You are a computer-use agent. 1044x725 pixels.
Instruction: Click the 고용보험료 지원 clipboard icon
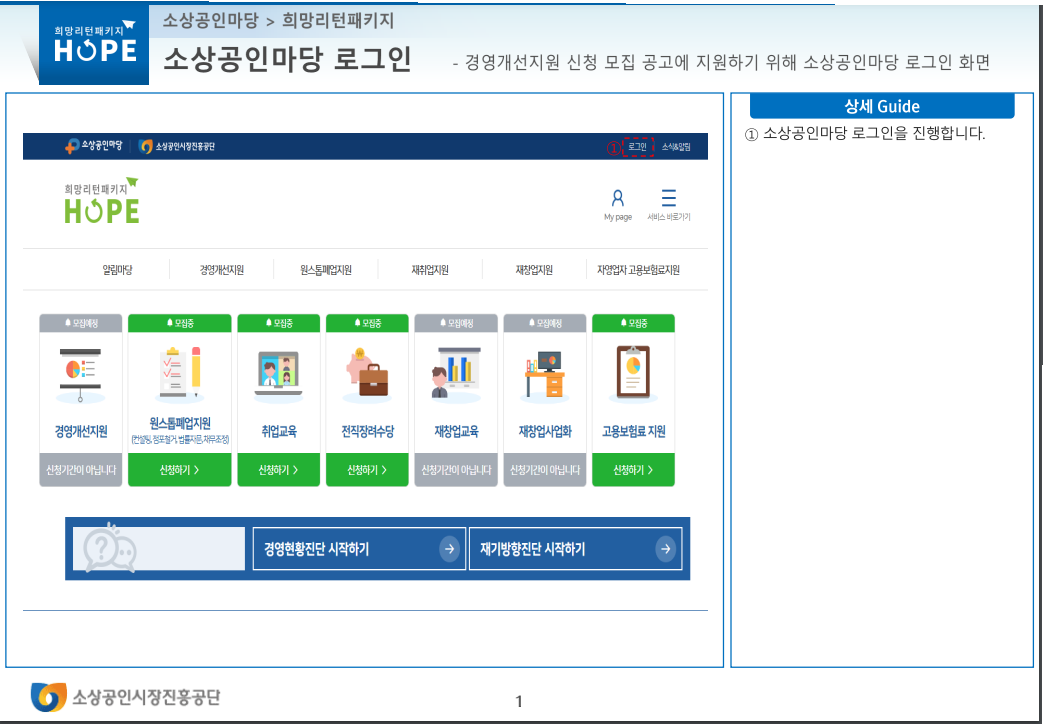632,370
